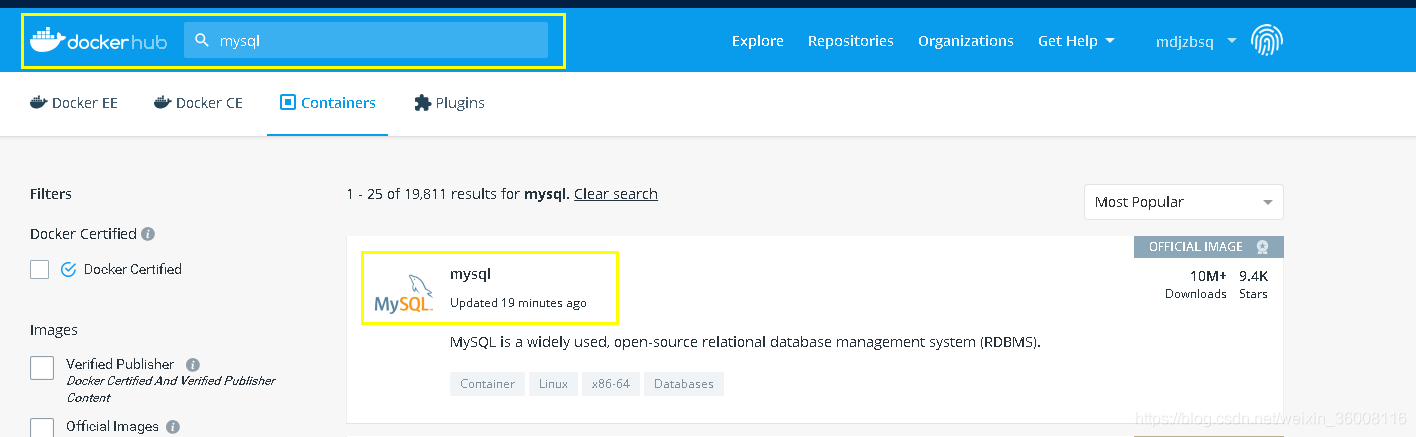This screenshot has height=437, width=1416.
Task: Click the 10M+ Downloads count
Action: click(1196, 284)
